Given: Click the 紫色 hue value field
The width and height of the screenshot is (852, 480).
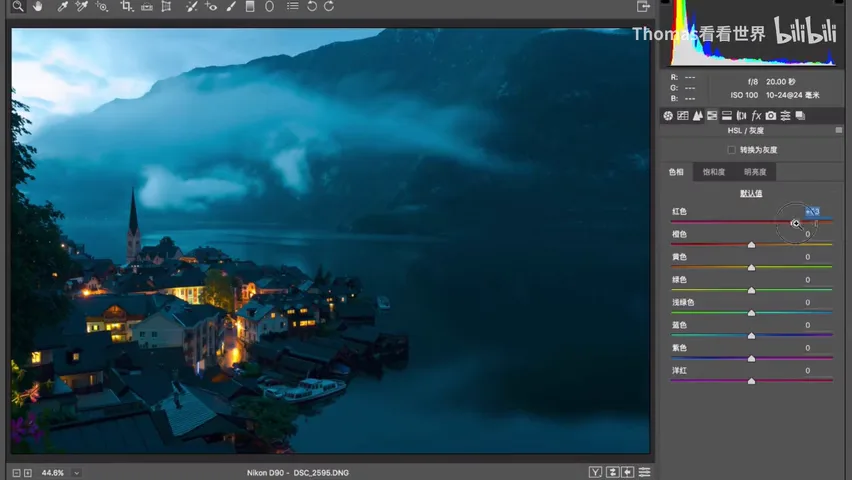Looking at the screenshot, I should (807, 348).
